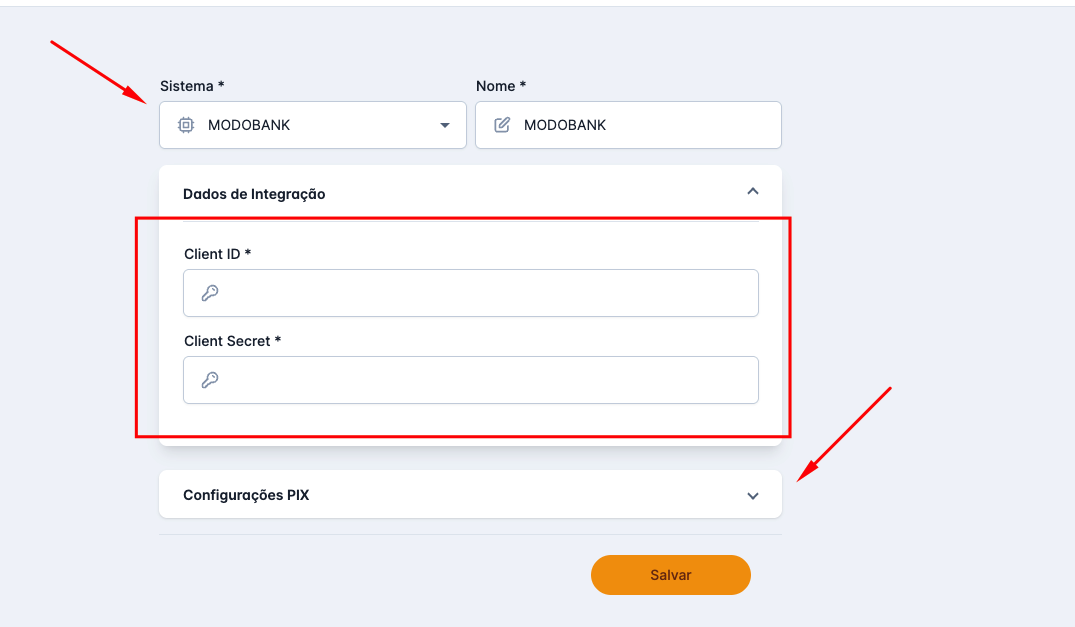Click the Dados de Integração section title
Image resolution: width=1075 pixels, height=627 pixels.
point(254,194)
